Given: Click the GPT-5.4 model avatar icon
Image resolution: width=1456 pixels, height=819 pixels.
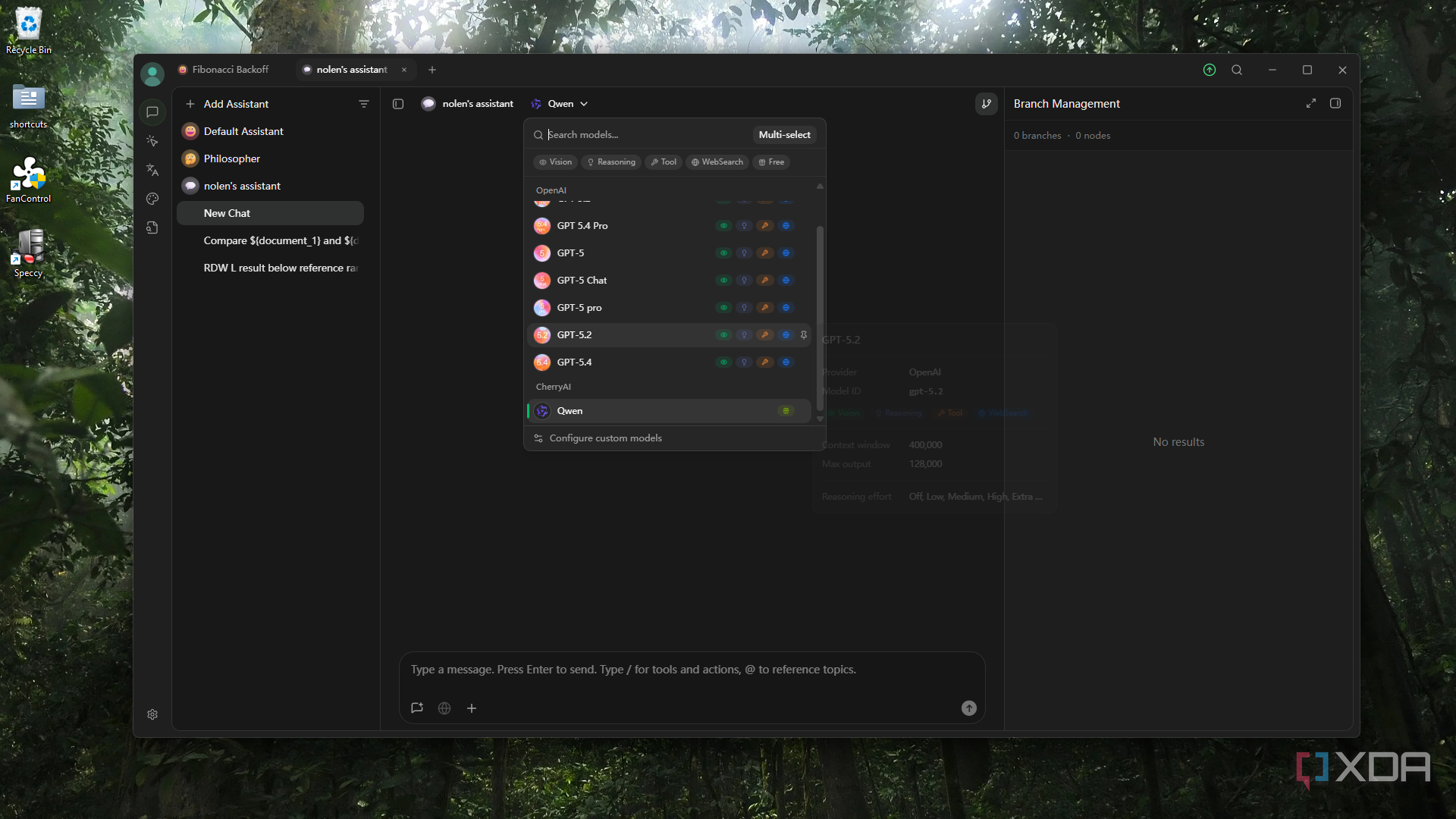Looking at the screenshot, I should tap(542, 362).
